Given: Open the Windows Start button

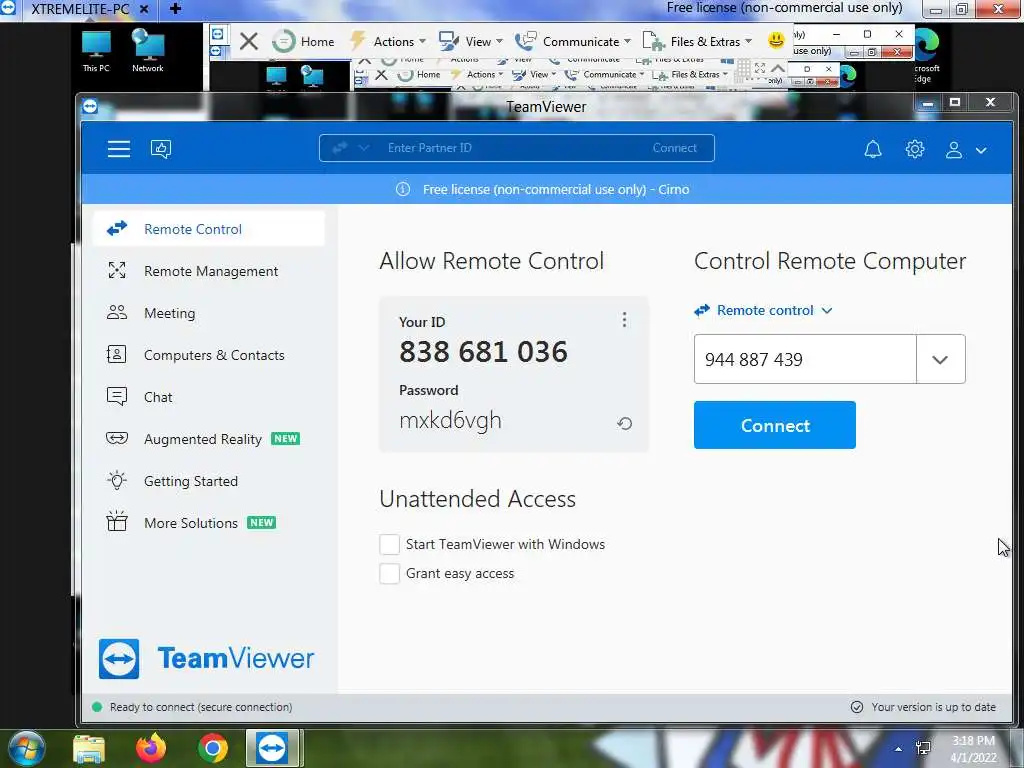Looking at the screenshot, I should pyautogui.click(x=27, y=748).
